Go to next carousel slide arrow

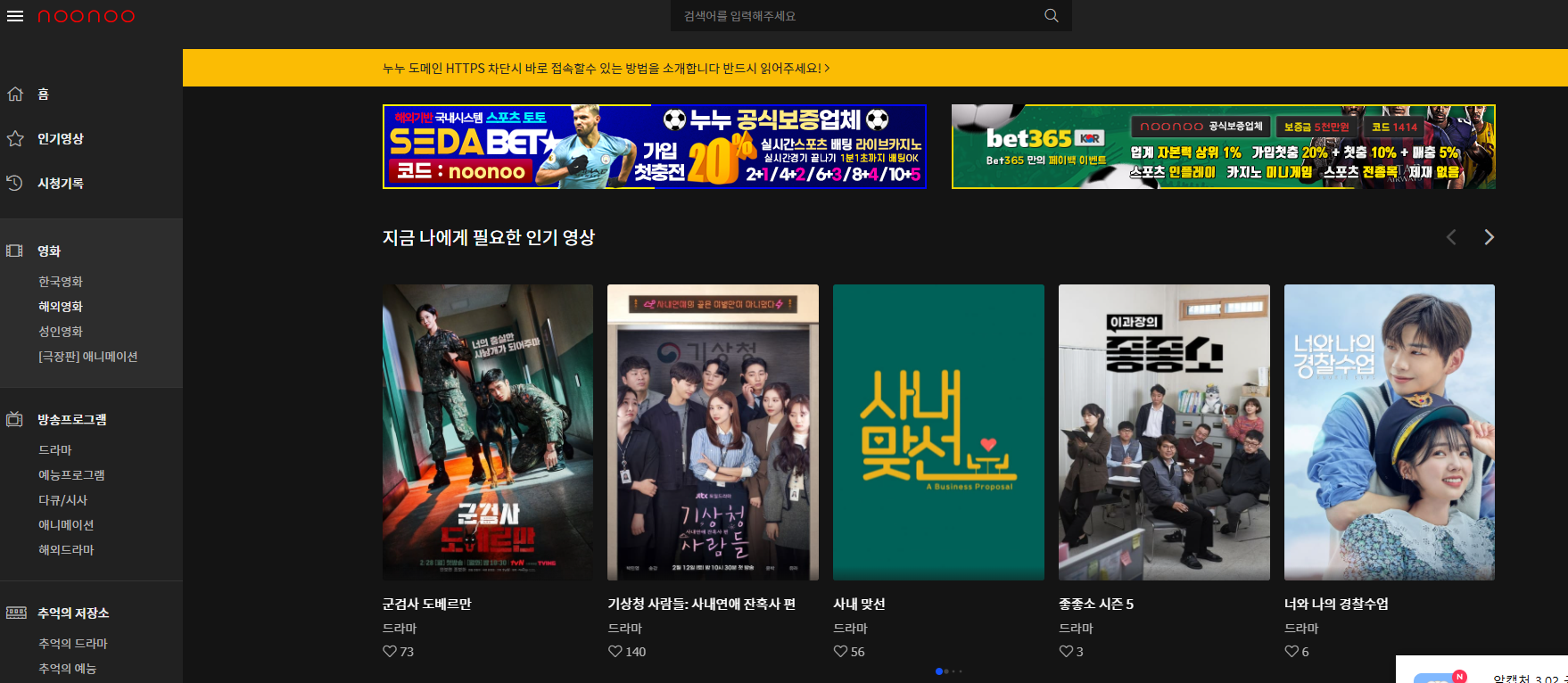coord(1489,237)
